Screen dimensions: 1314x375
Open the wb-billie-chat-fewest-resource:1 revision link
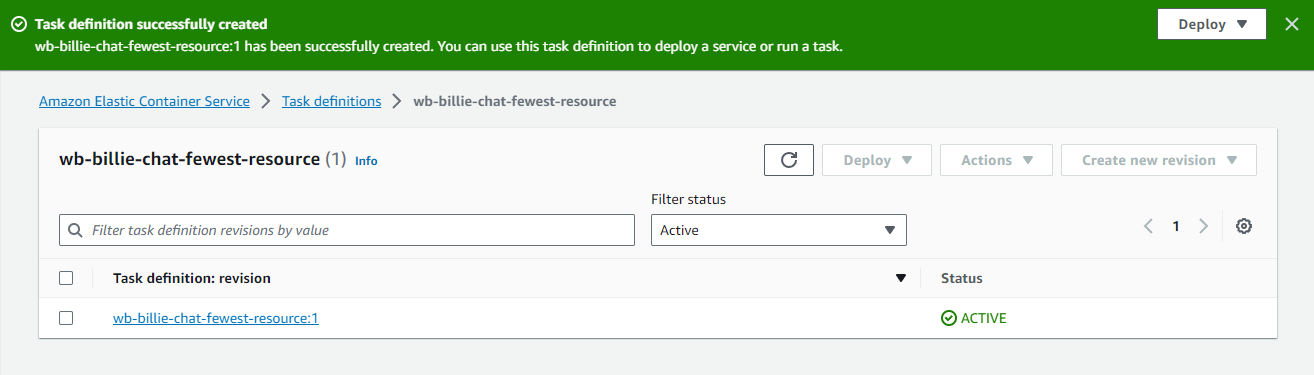216,318
